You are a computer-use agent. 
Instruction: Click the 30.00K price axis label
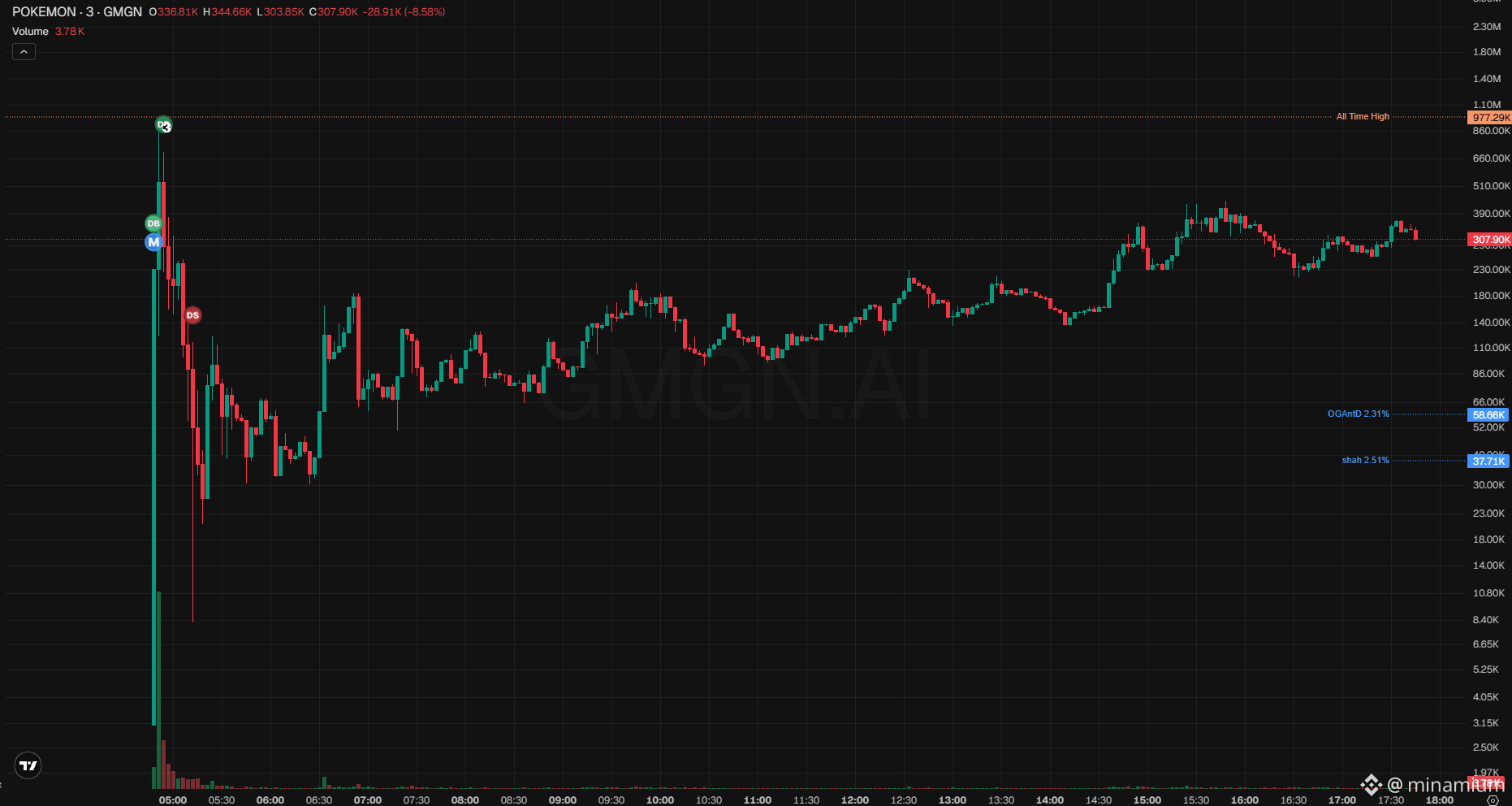[x=1489, y=485]
